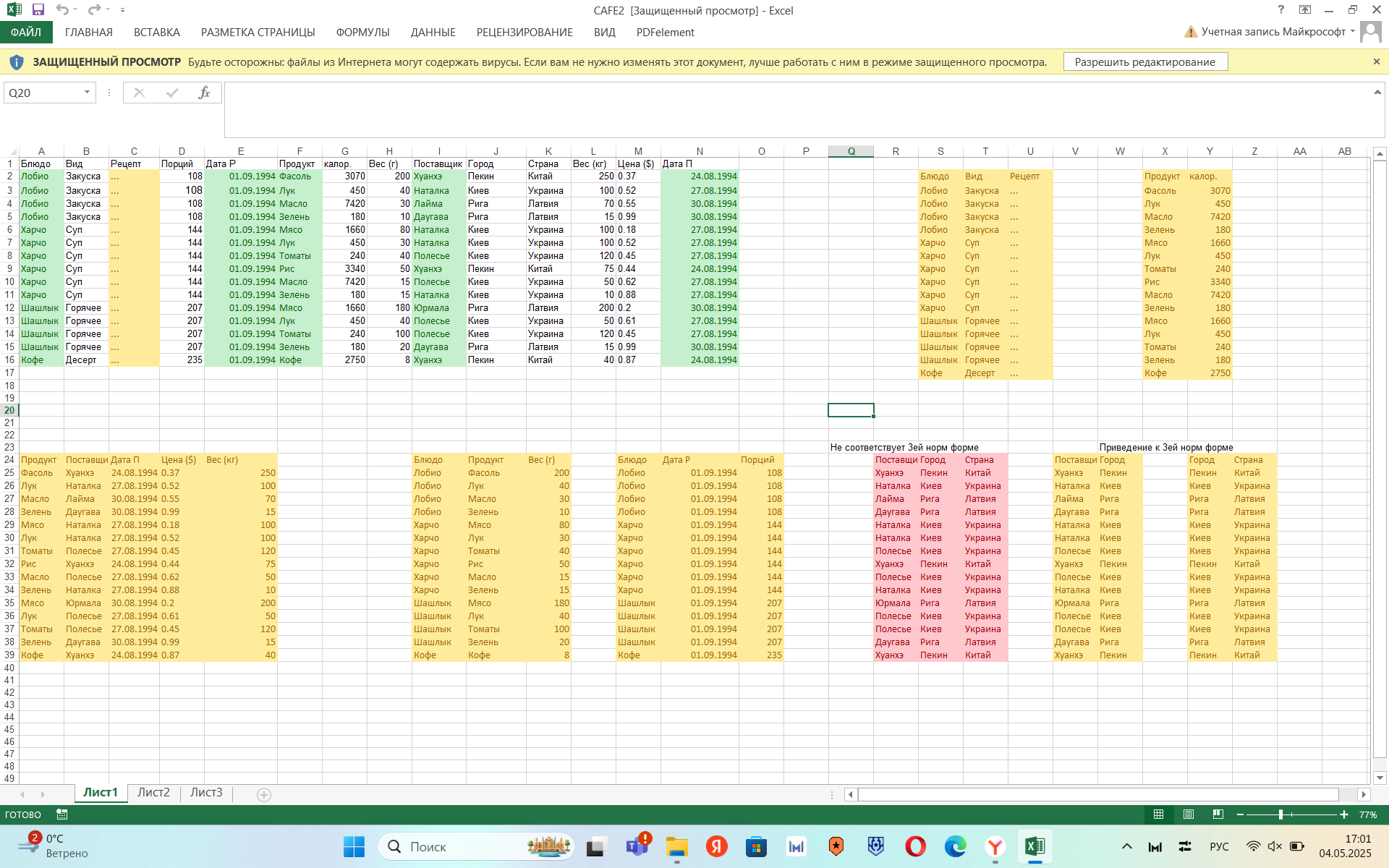1389x868 pixels.
Task: Select row 20 header
Action: pos(9,410)
